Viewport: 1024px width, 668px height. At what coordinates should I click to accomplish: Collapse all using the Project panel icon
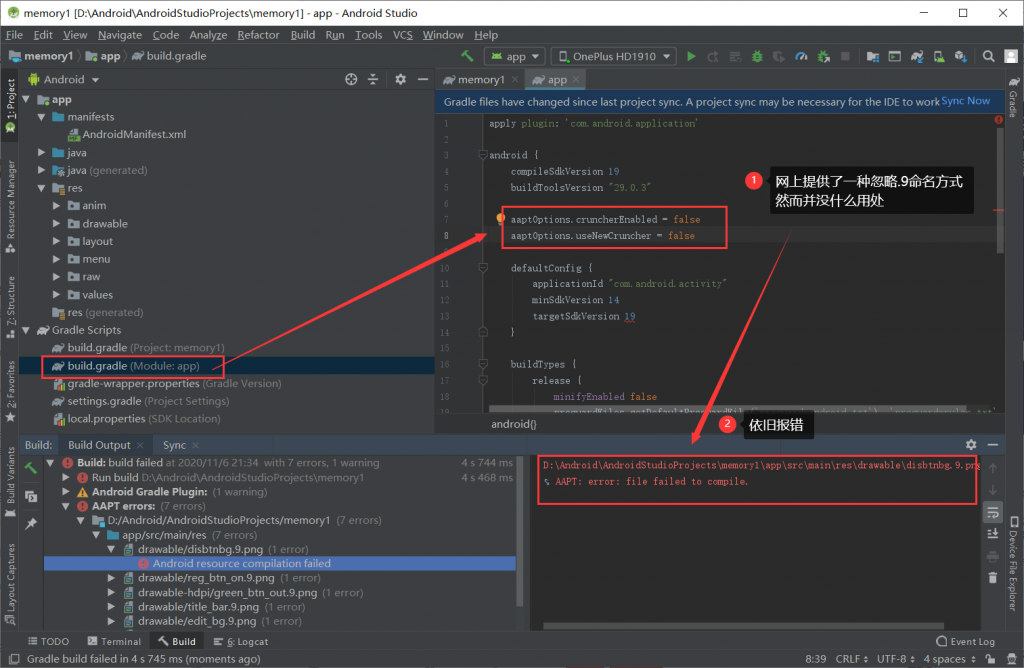click(373, 79)
